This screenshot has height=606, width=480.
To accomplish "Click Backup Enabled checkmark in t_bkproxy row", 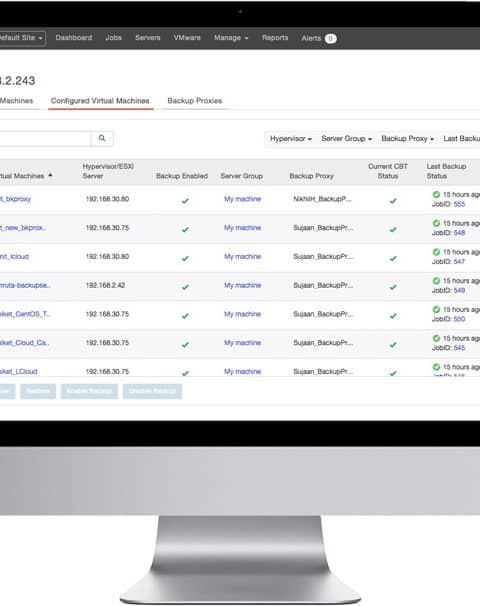I will [186, 201].
